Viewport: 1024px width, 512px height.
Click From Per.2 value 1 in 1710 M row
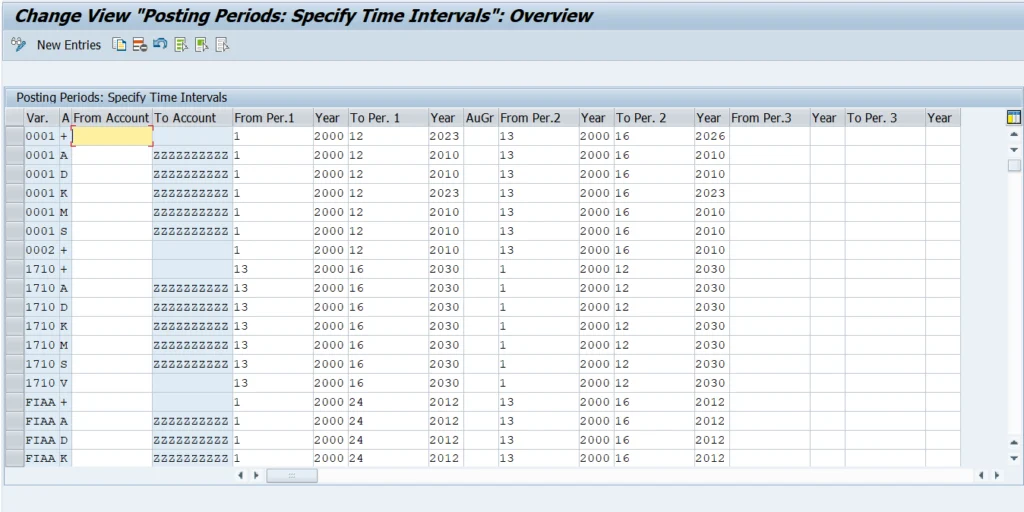tap(538, 345)
